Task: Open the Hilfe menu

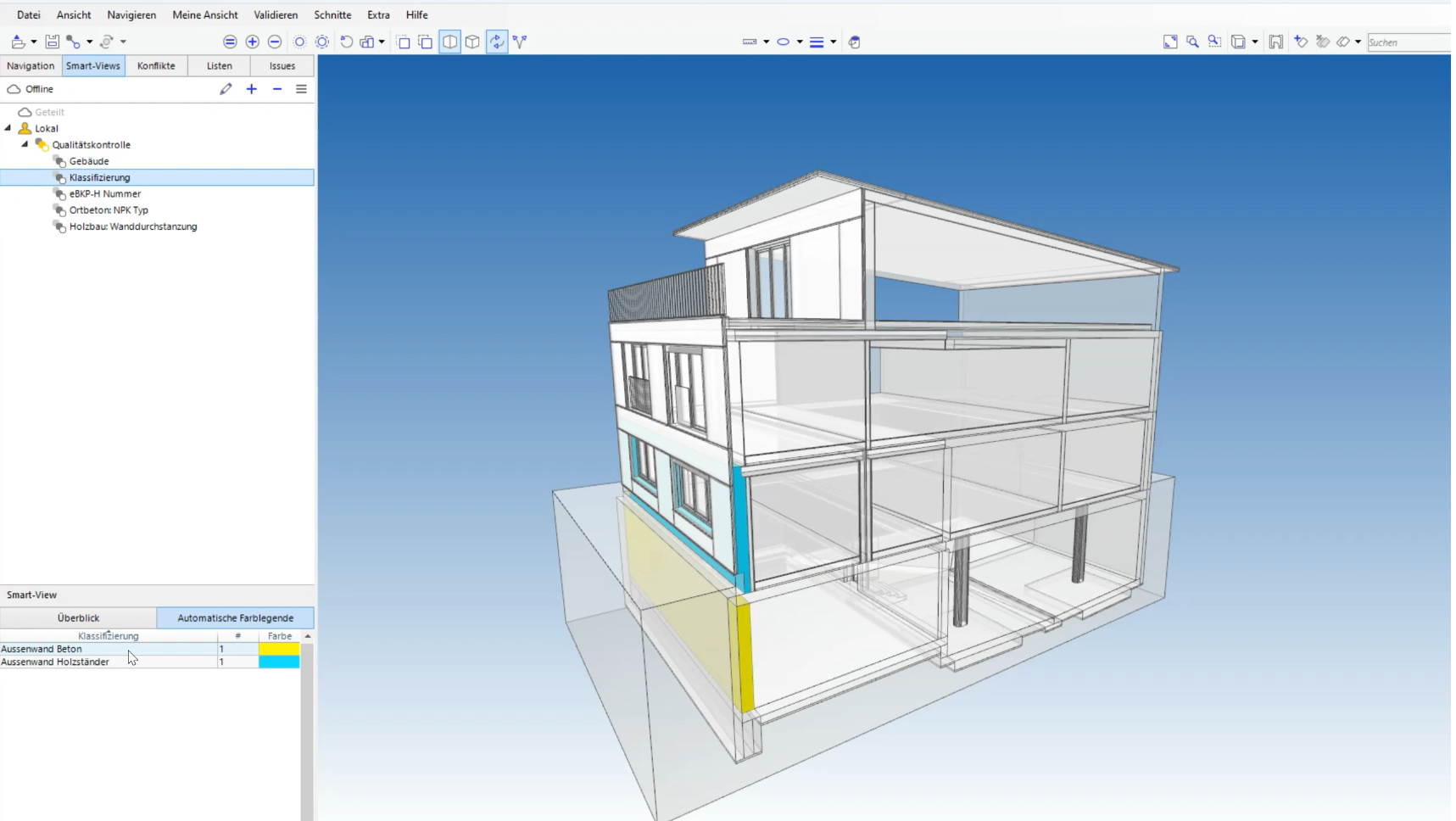Action: click(416, 14)
